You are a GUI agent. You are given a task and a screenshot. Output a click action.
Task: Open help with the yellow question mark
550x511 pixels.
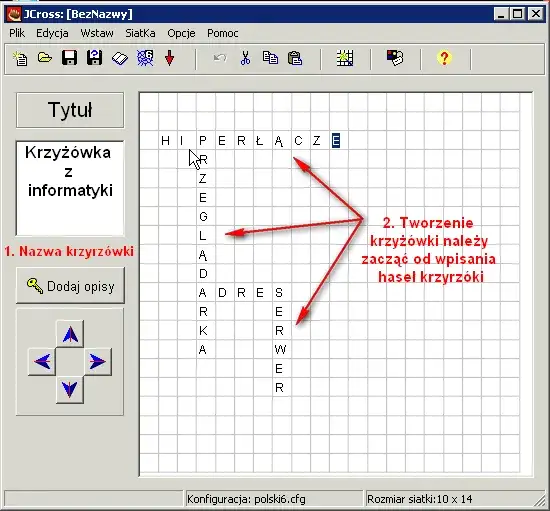(x=444, y=58)
